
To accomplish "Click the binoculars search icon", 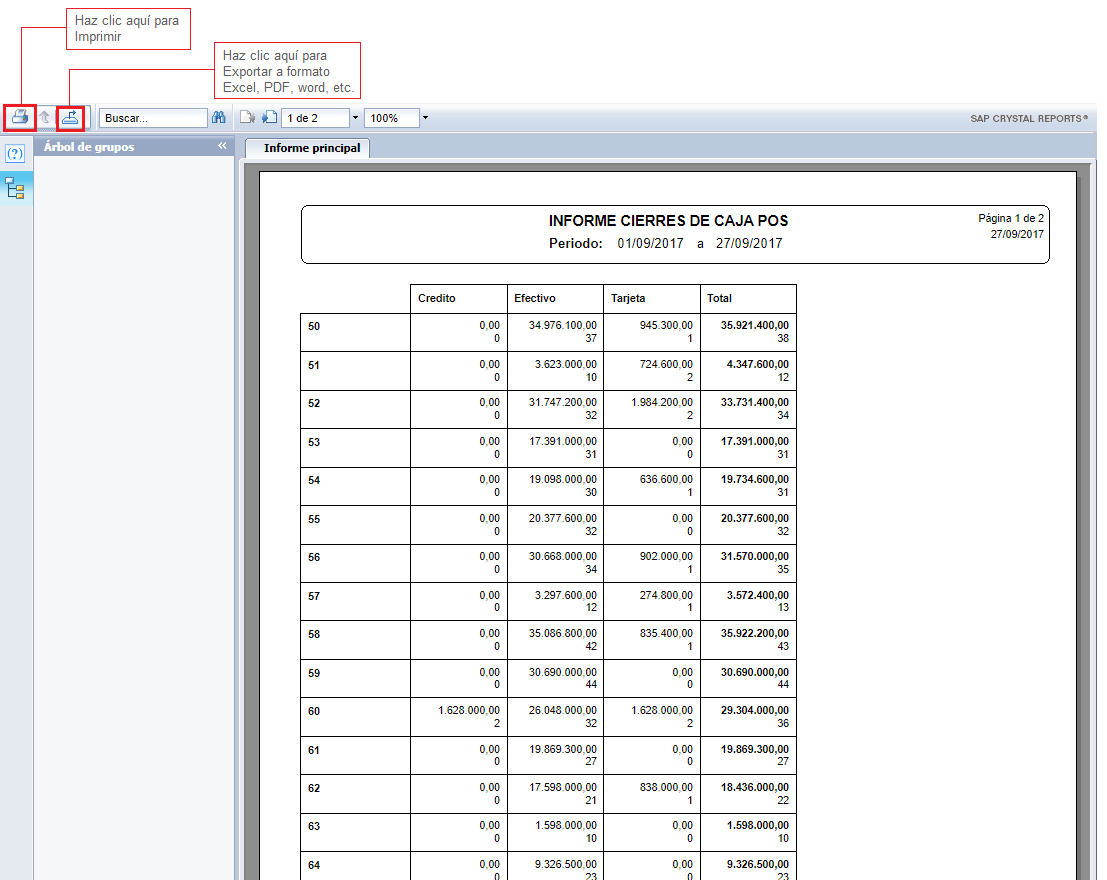I will click(219, 118).
